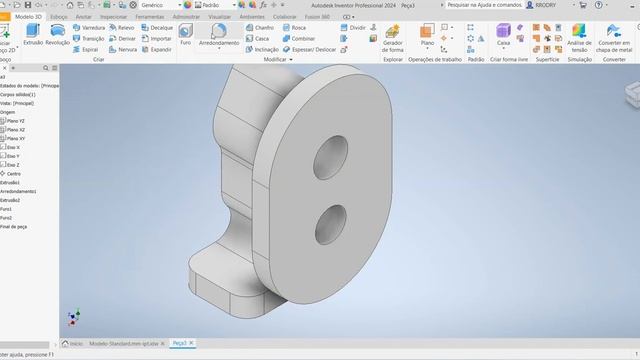Select Extrusão1 feature in browser

(x=10, y=182)
